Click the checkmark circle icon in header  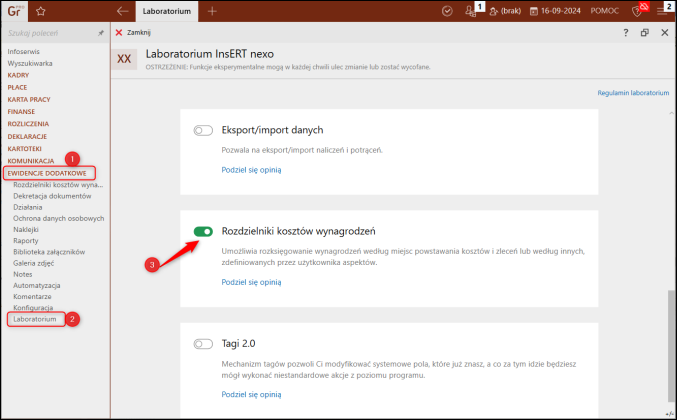(x=447, y=11)
